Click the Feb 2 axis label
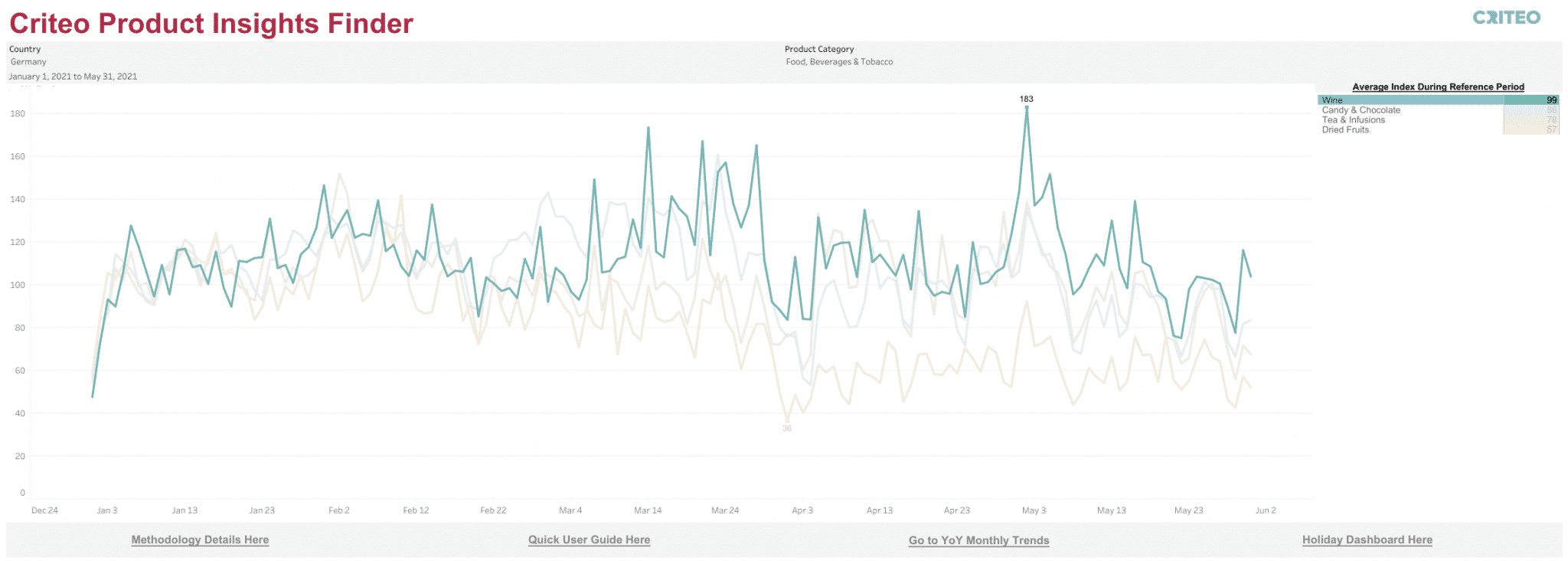1568x561 pixels. 338,510
